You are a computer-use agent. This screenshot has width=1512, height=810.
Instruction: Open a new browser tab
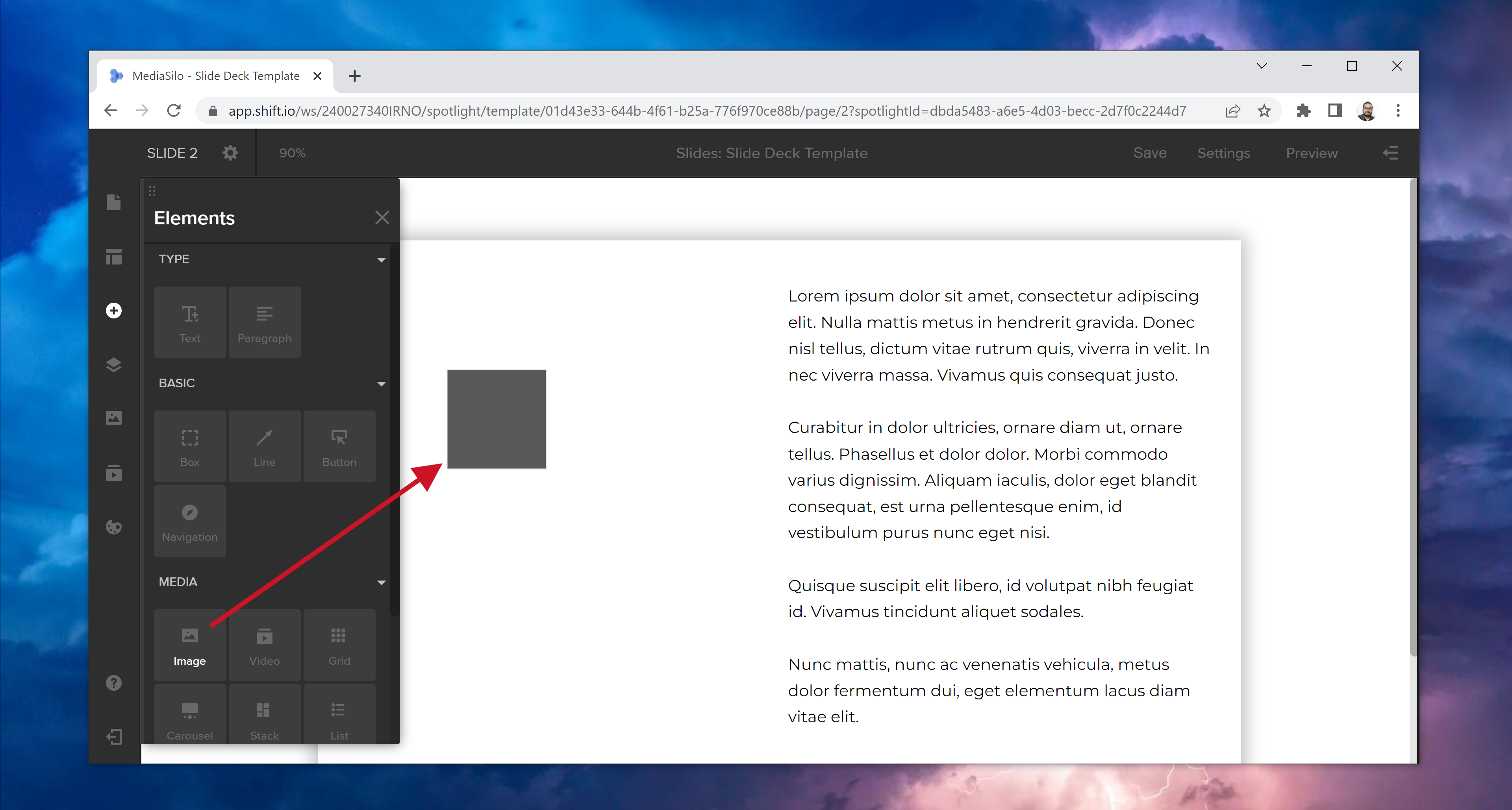354,76
